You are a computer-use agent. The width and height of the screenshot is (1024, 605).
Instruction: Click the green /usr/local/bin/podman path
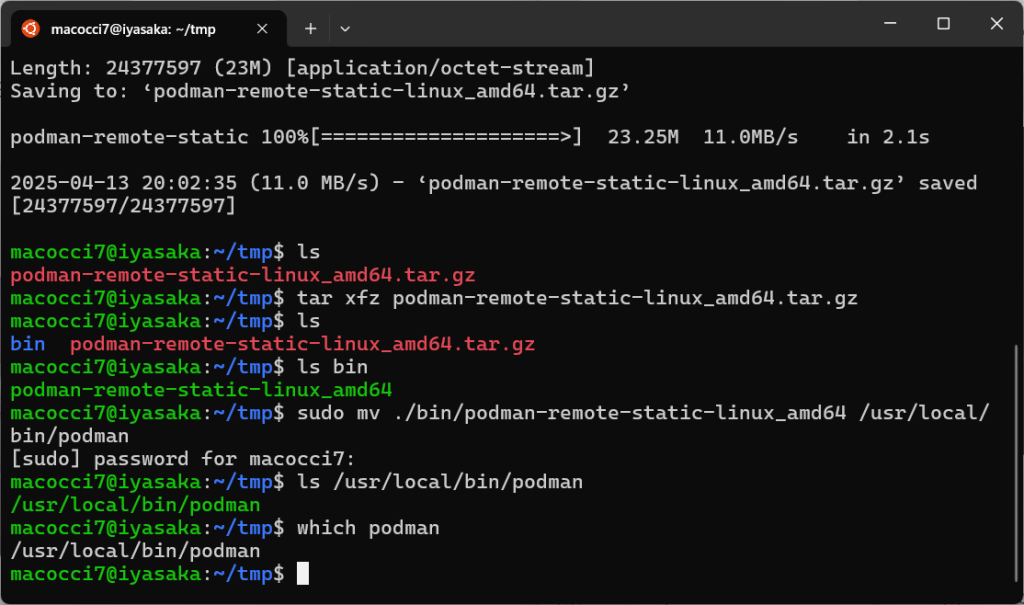[x=135, y=505]
